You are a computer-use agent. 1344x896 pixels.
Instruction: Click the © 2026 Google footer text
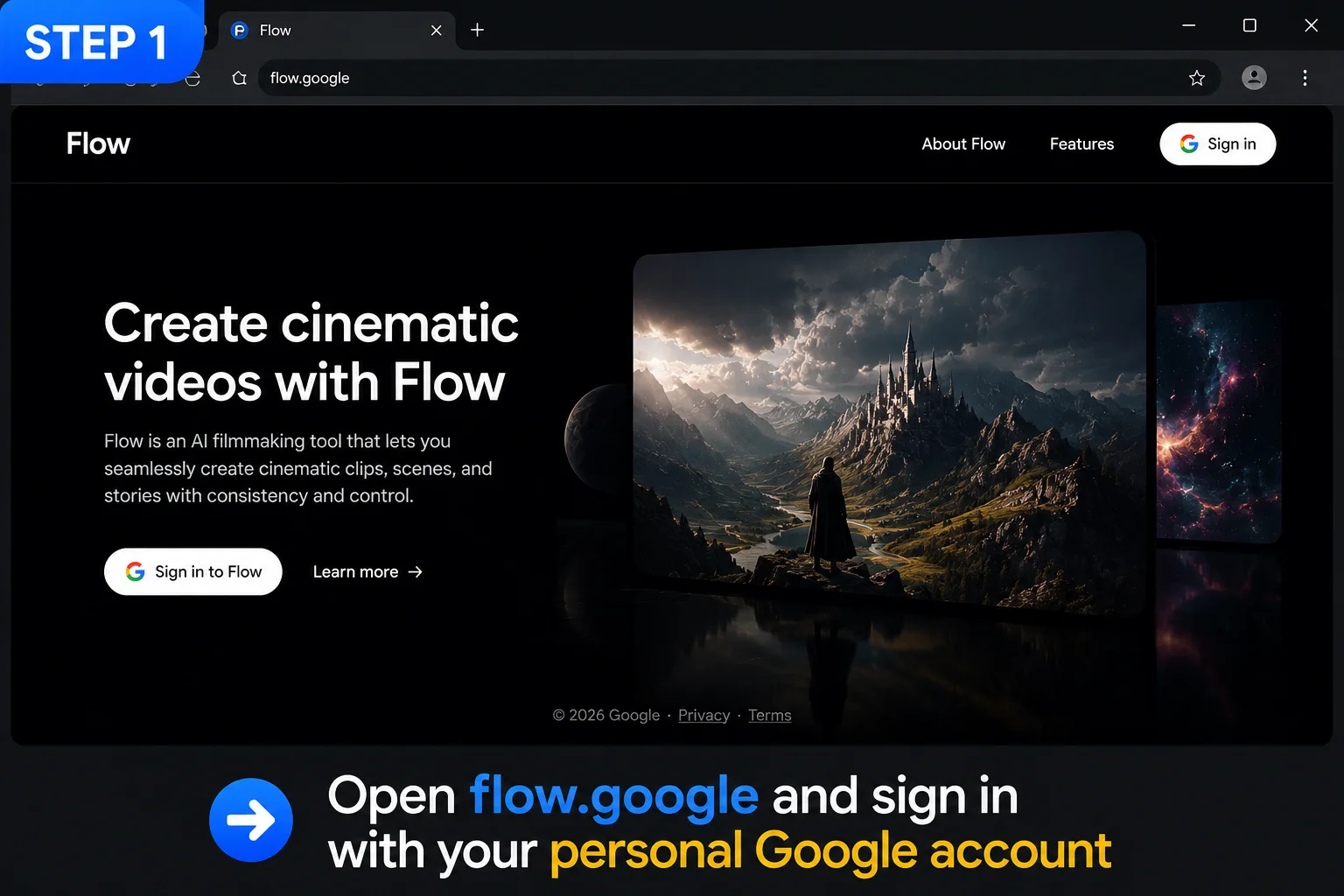pos(606,715)
